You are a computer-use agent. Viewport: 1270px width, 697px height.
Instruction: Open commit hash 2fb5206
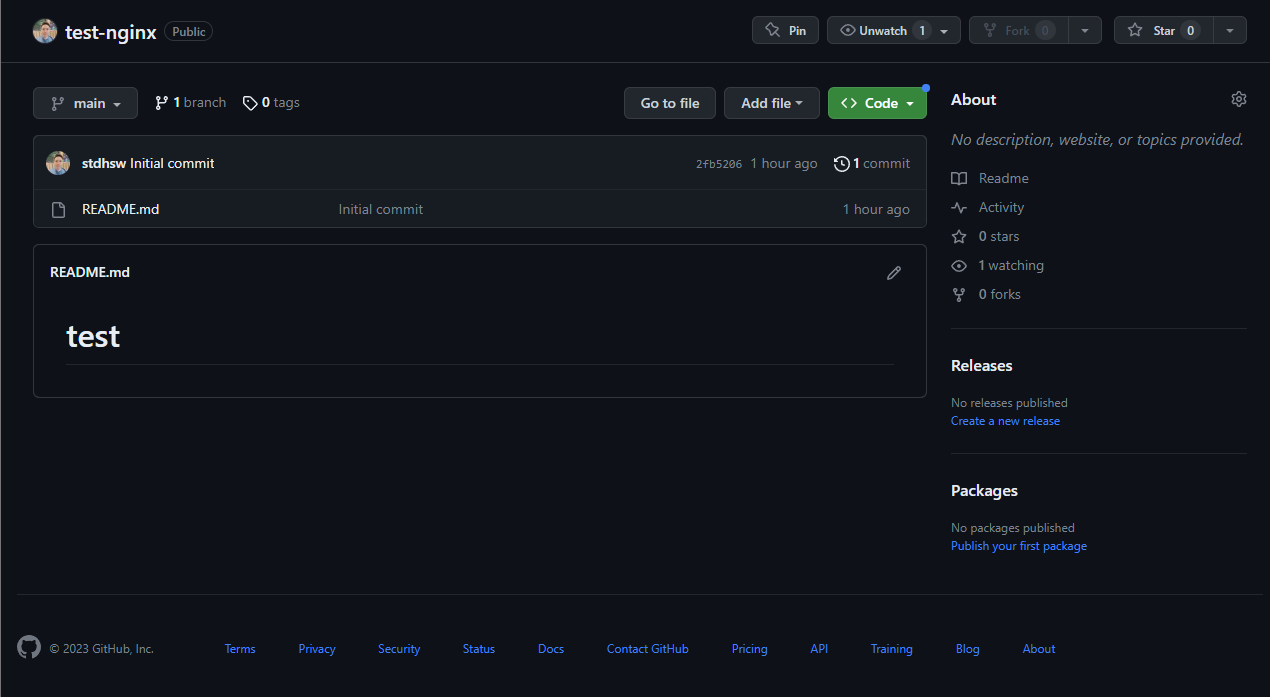coord(719,164)
